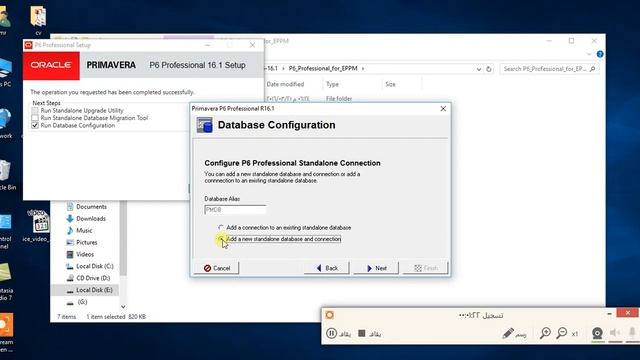Refresh the Explorer folder view

click(489, 69)
